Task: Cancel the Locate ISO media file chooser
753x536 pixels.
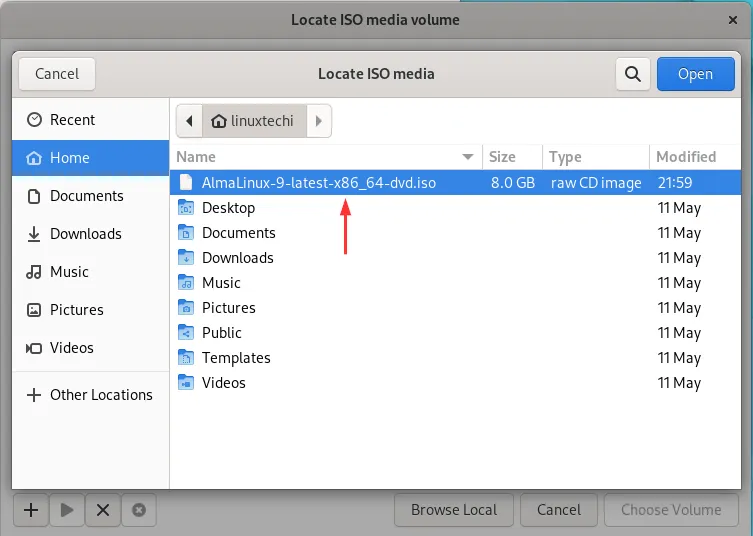Action: 57,74
